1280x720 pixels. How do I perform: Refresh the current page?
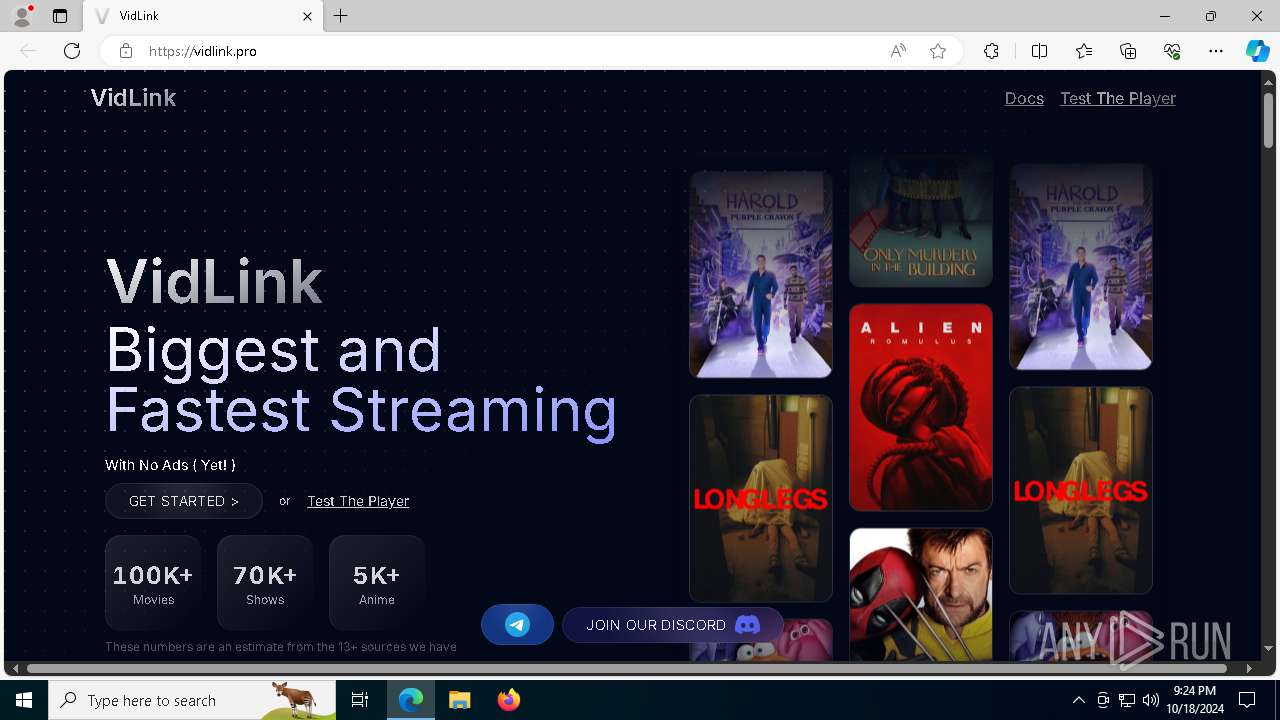click(x=72, y=51)
